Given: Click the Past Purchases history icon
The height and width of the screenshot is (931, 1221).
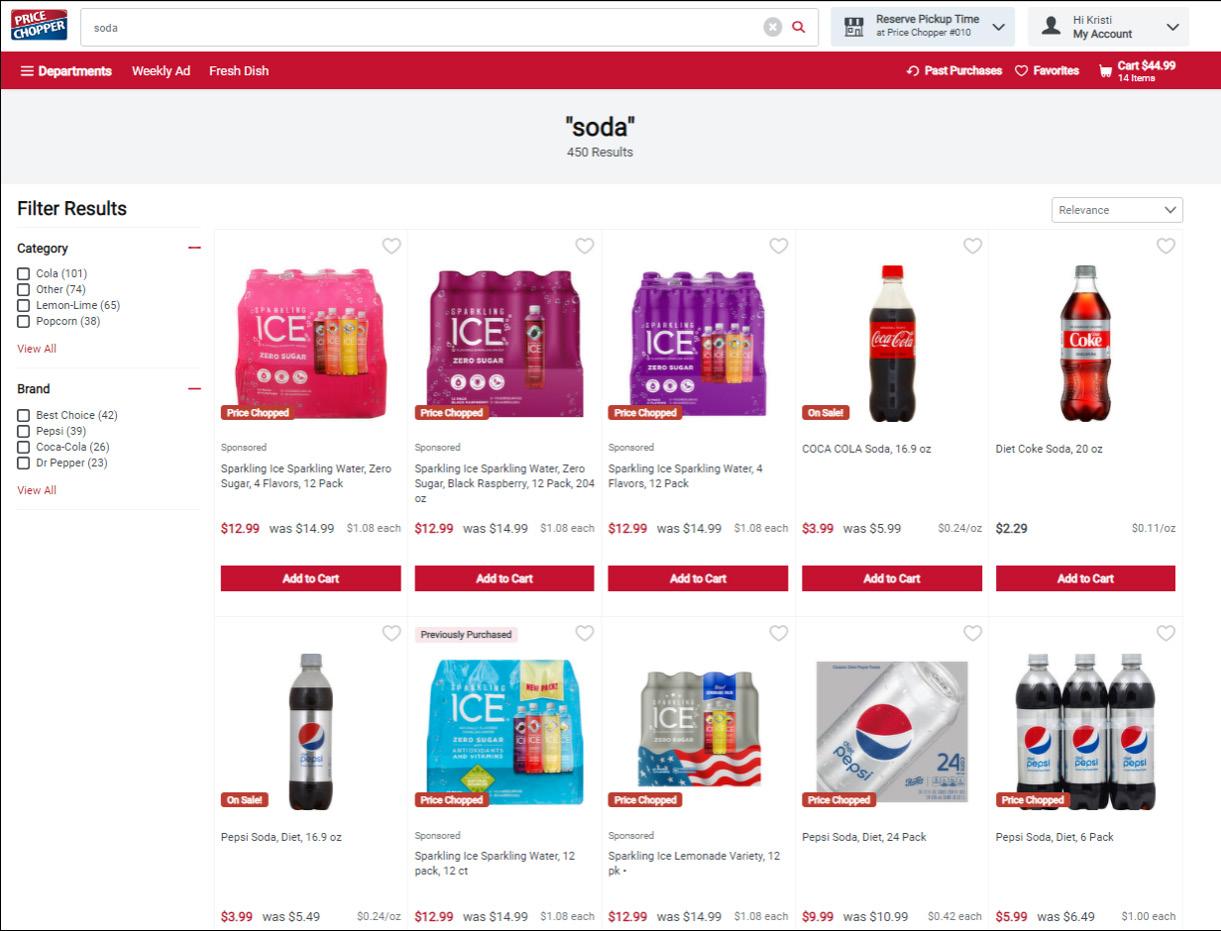Looking at the screenshot, I should (912, 71).
